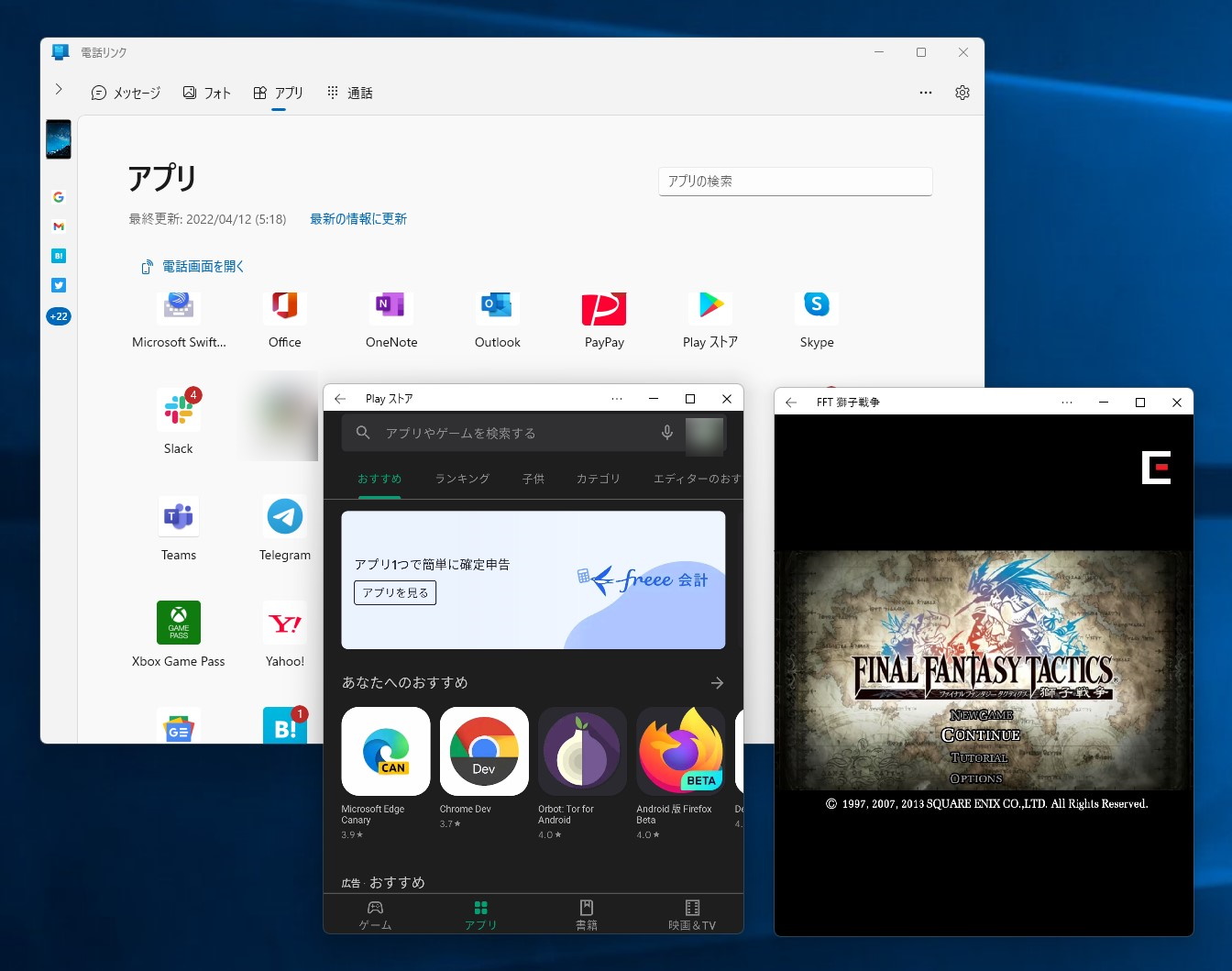This screenshot has height=971, width=1232.
Task: Select アプリ in Play Store bottom navigation
Action: click(480, 915)
